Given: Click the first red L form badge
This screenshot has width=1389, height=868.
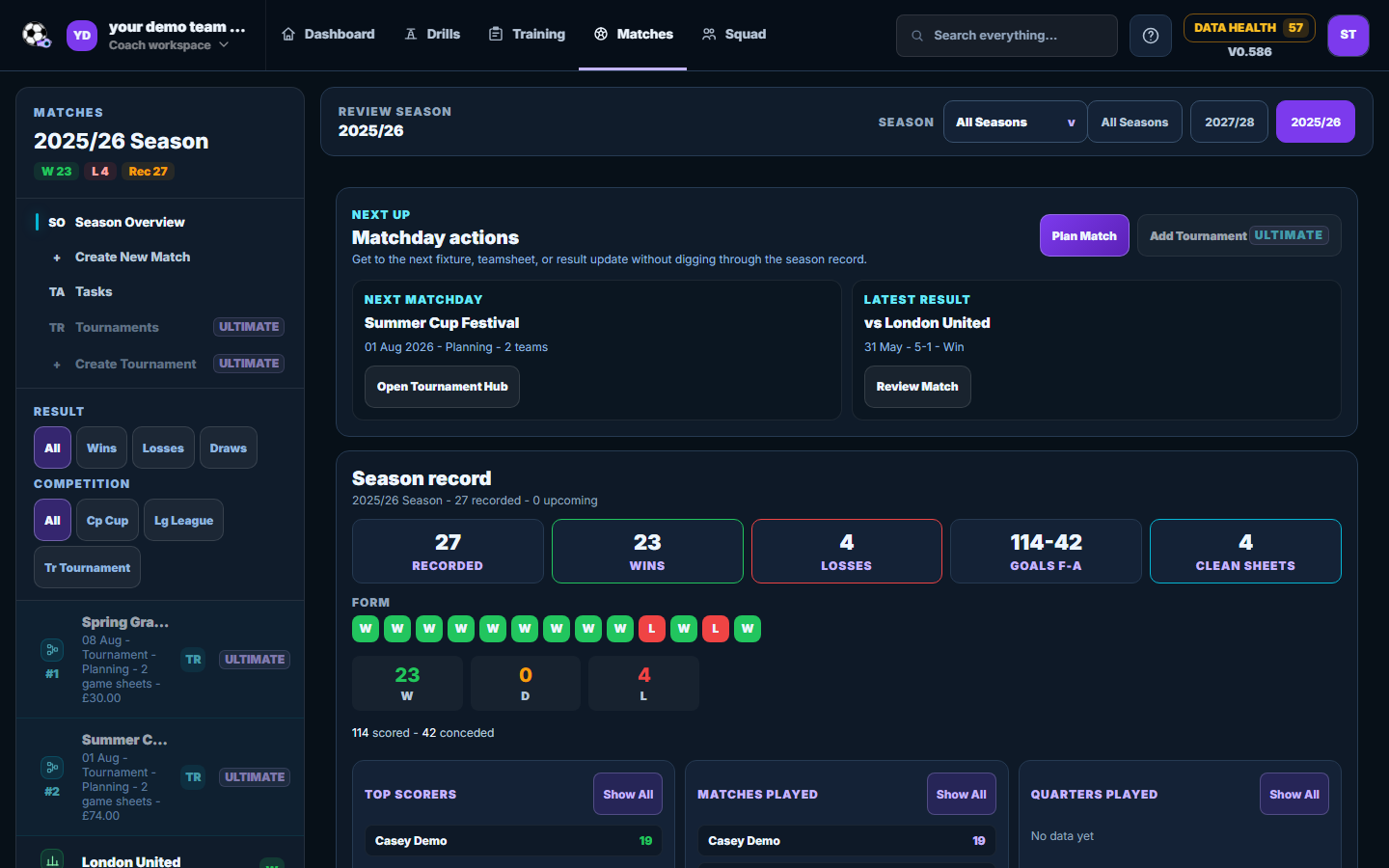Looking at the screenshot, I should click(x=652, y=629).
